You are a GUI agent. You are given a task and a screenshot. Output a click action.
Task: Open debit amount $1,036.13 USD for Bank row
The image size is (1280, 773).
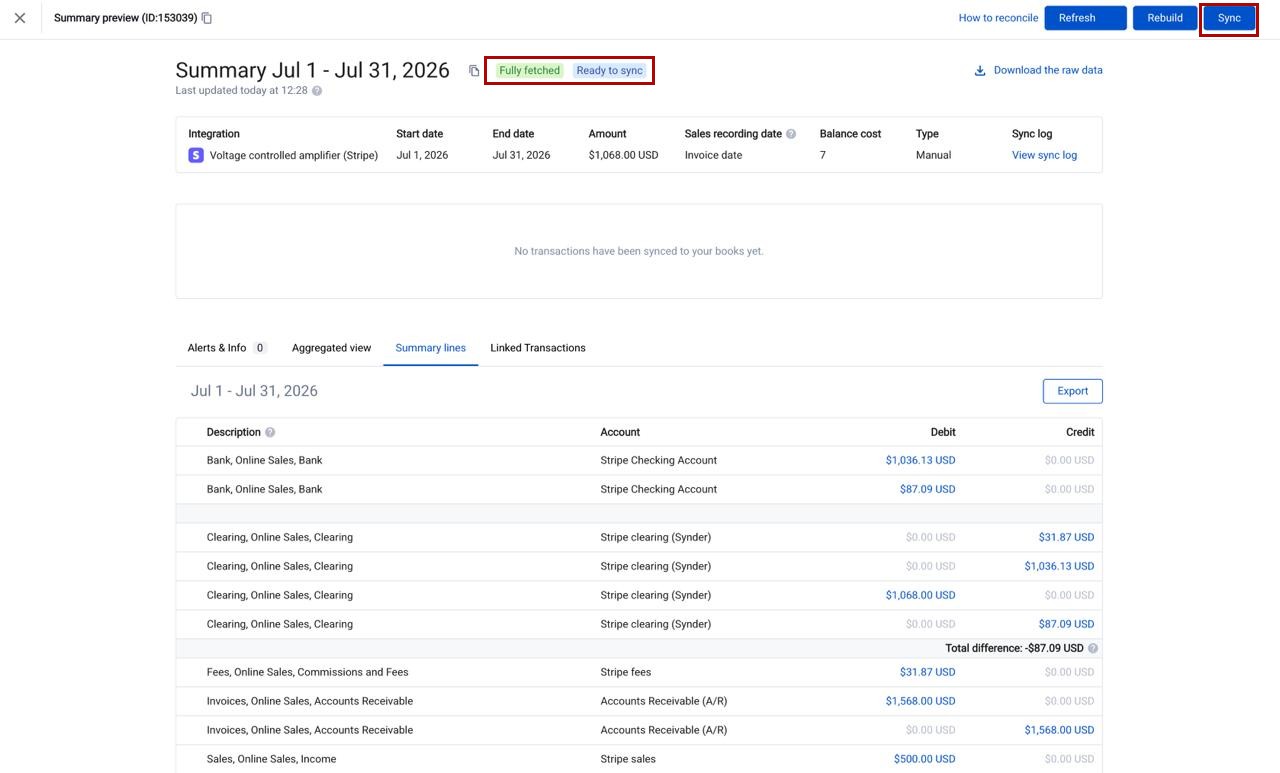(920, 460)
